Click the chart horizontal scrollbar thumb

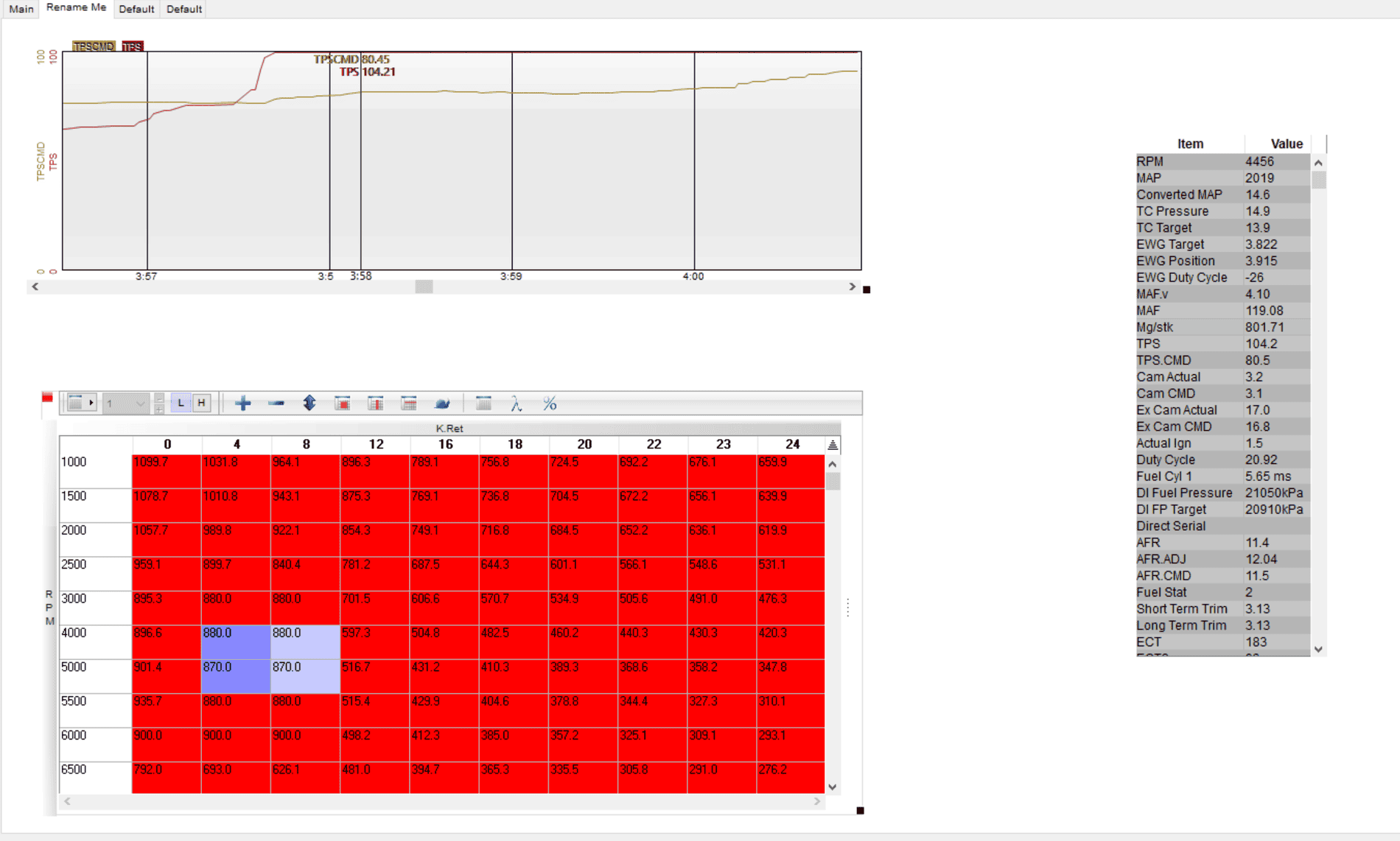pyautogui.click(x=424, y=286)
